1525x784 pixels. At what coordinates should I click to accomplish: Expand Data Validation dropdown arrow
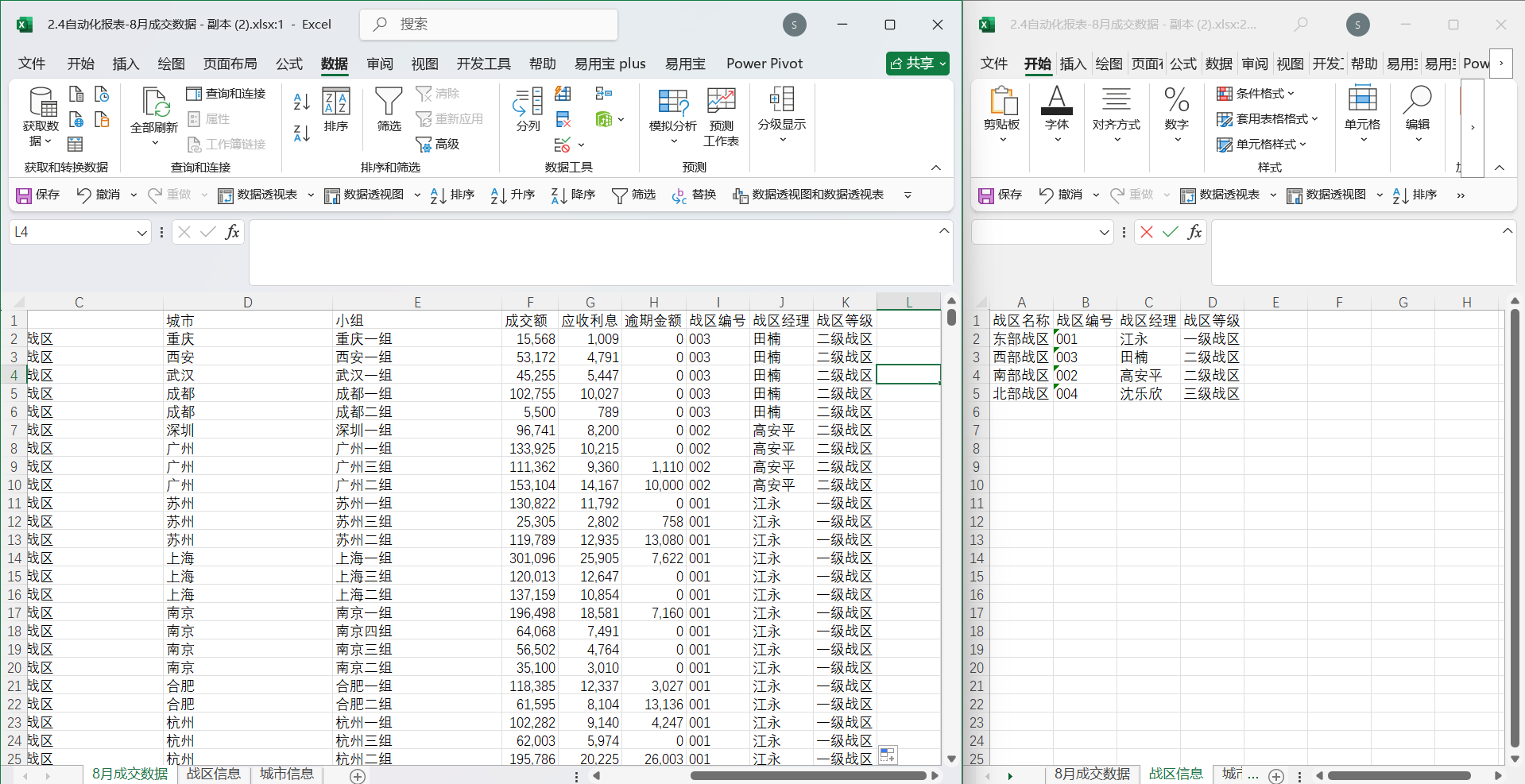[x=582, y=145]
